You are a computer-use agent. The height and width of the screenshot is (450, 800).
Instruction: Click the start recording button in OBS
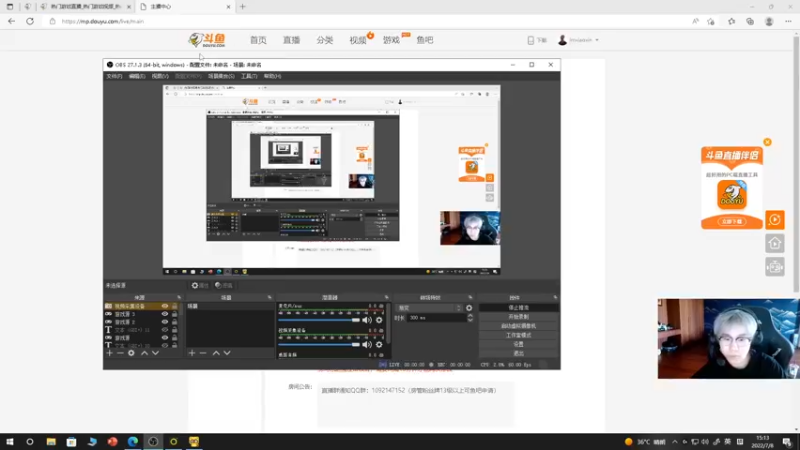coord(518,317)
